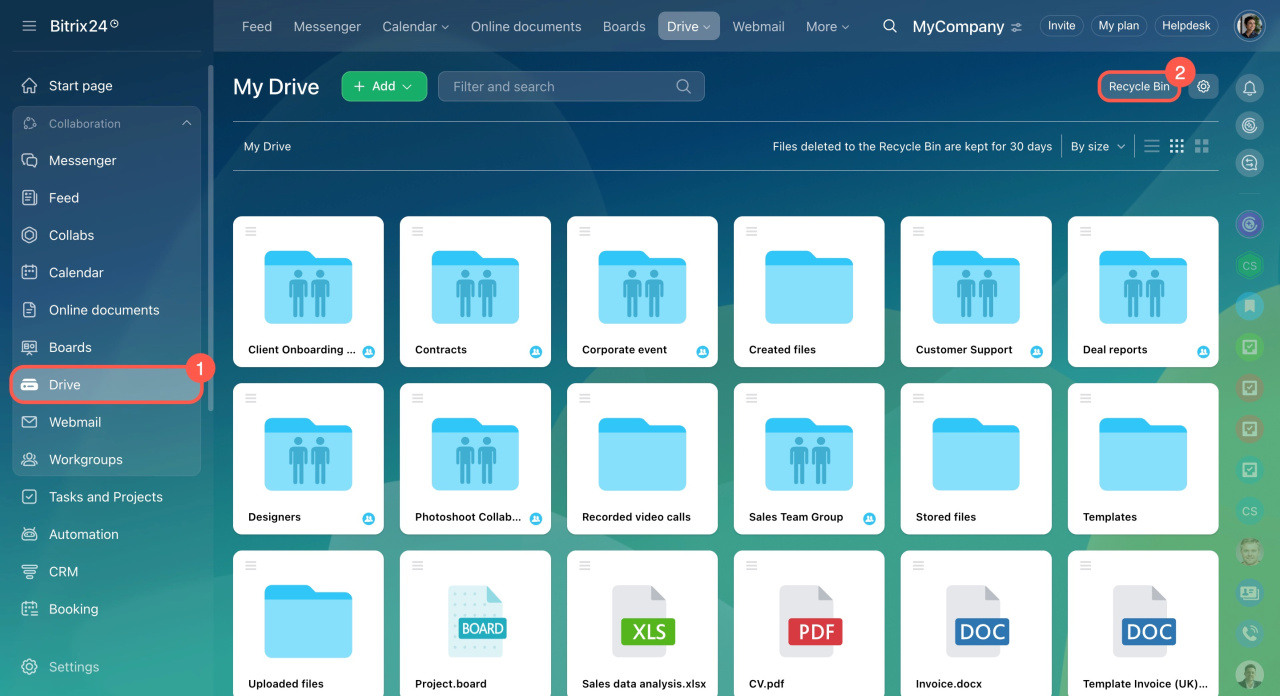
Task: Open the Webmail tab in top menu
Action: pyautogui.click(x=758, y=26)
